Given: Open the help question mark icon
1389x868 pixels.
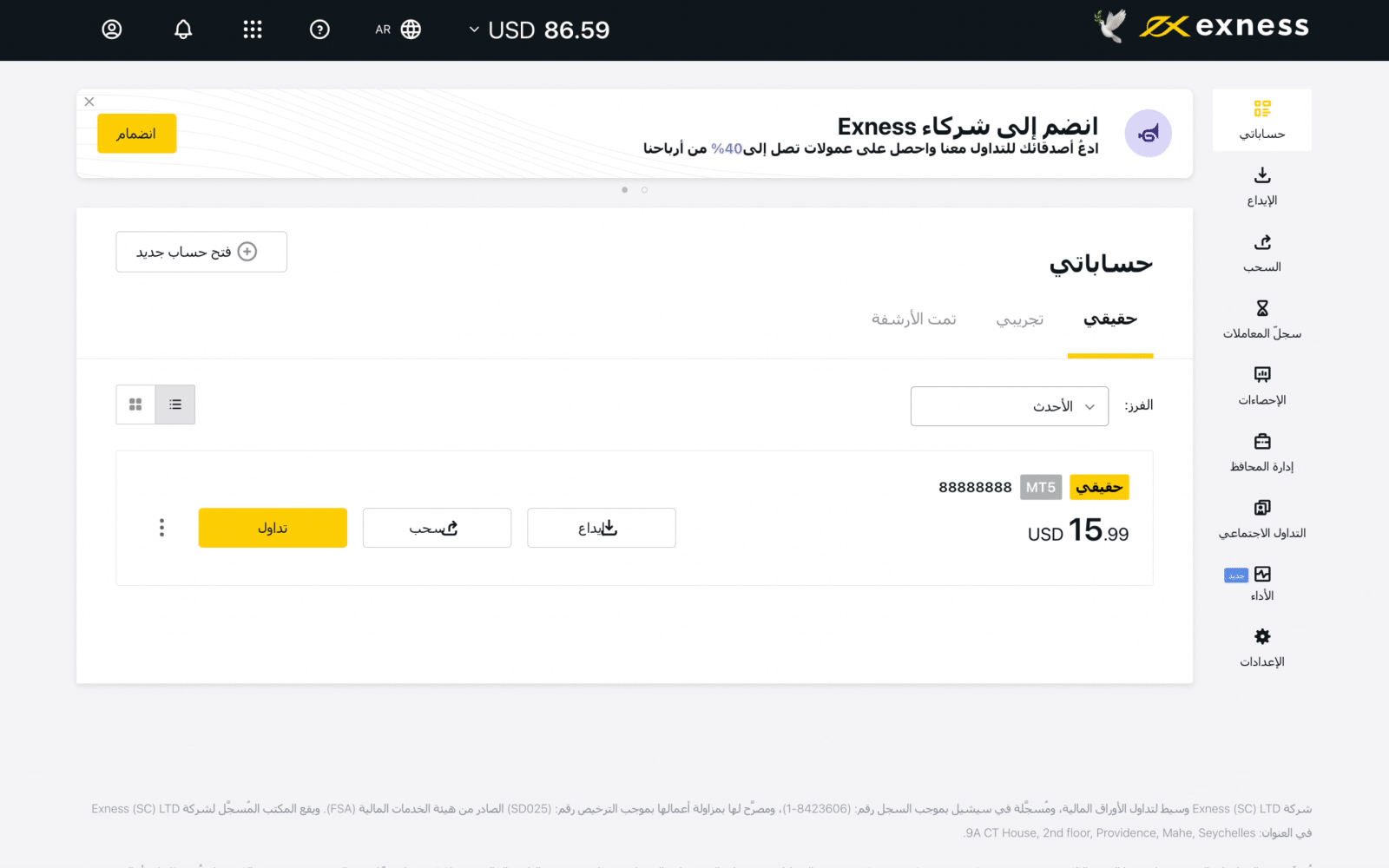Looking at the screenshot, I should (319, 30).
